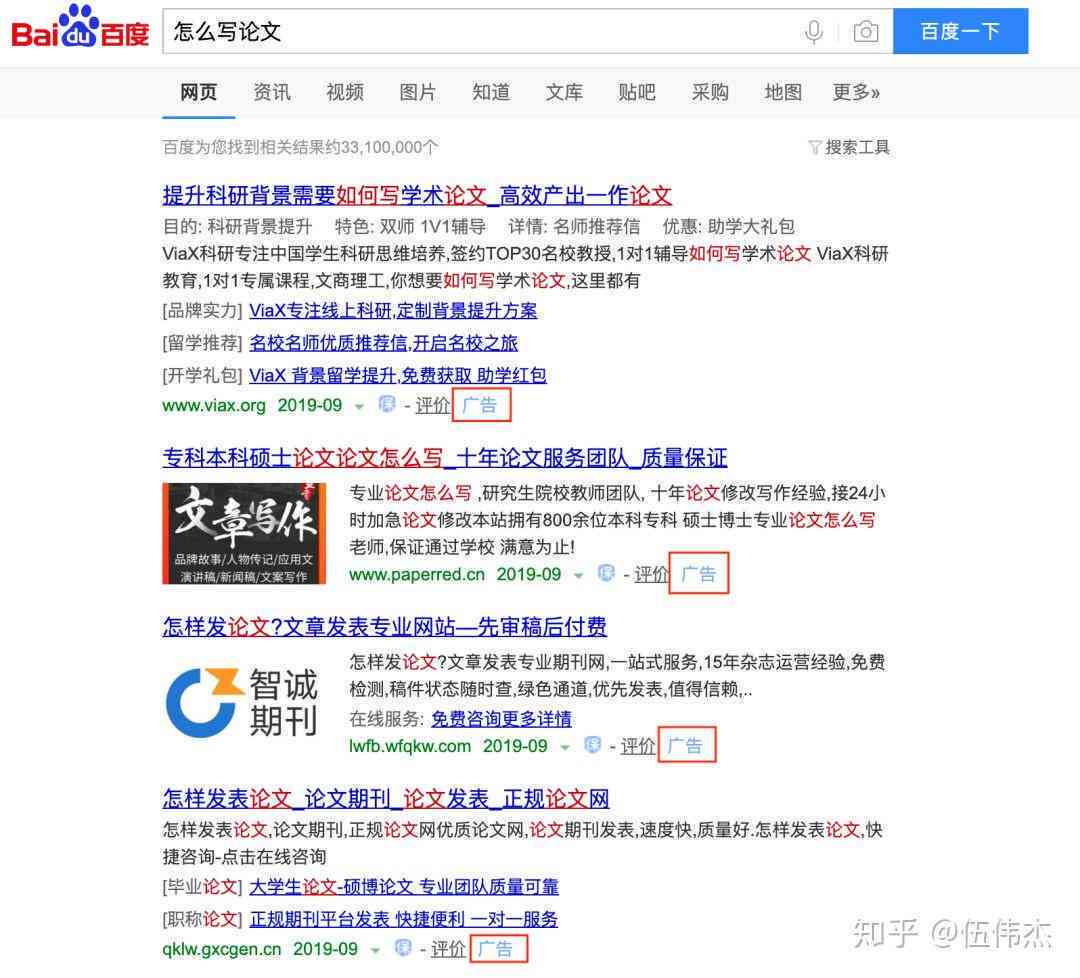Image resolution: width=1080 pixels, height=978 pixels.
Task: Click the verification badge icon on qklw.gxcgen.cn row
Action: [403, 948]
